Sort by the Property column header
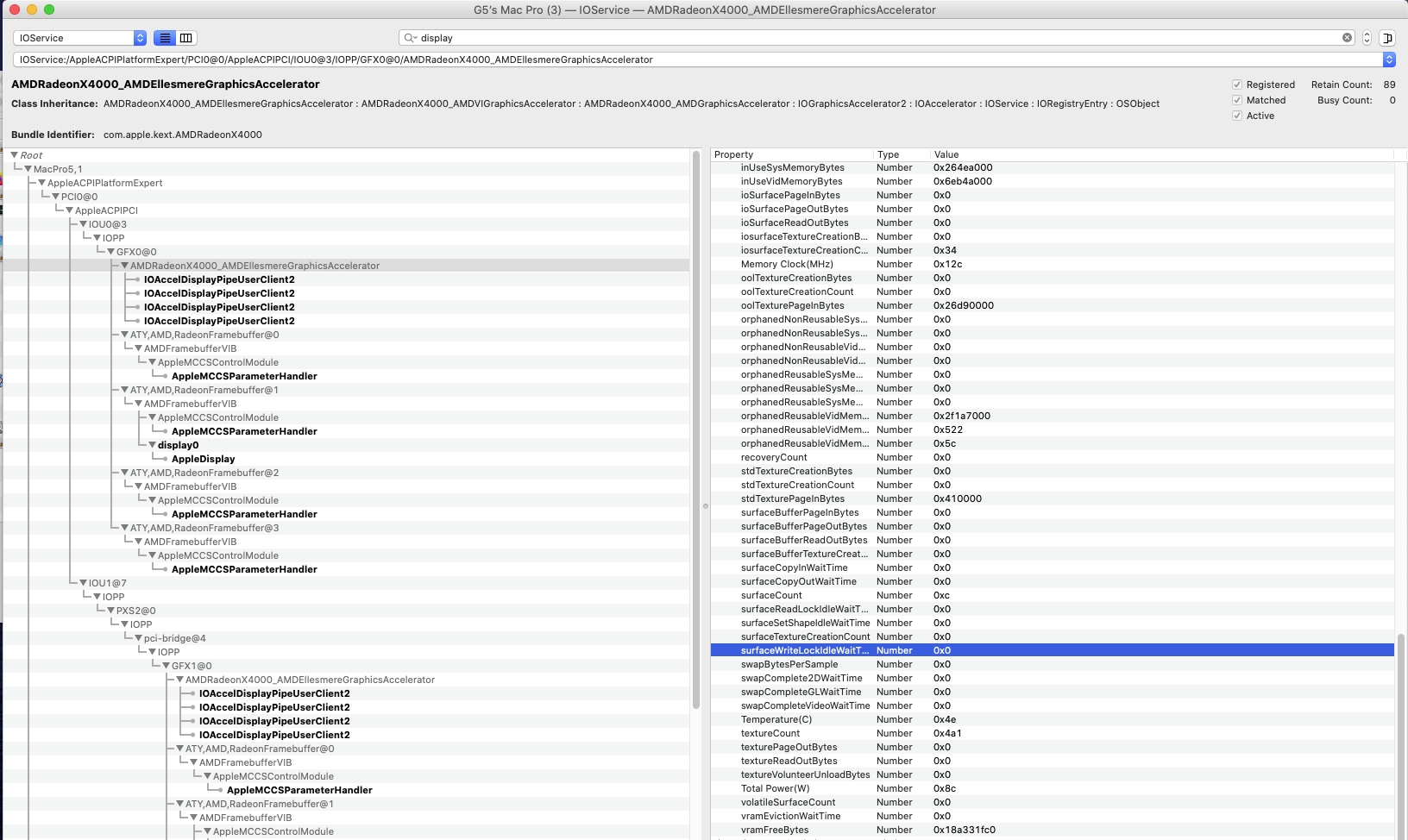 coord(792,154)
